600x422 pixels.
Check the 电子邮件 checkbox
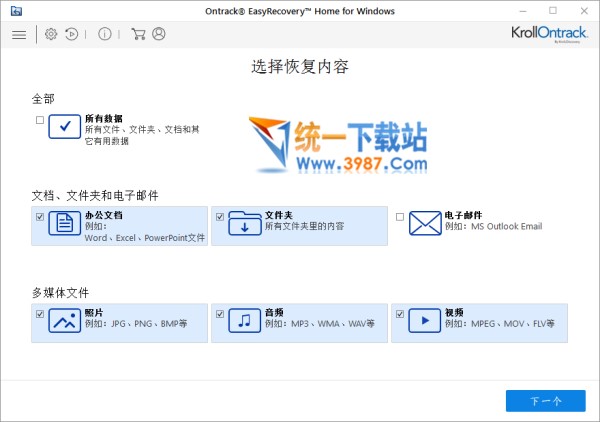[400, 217]
